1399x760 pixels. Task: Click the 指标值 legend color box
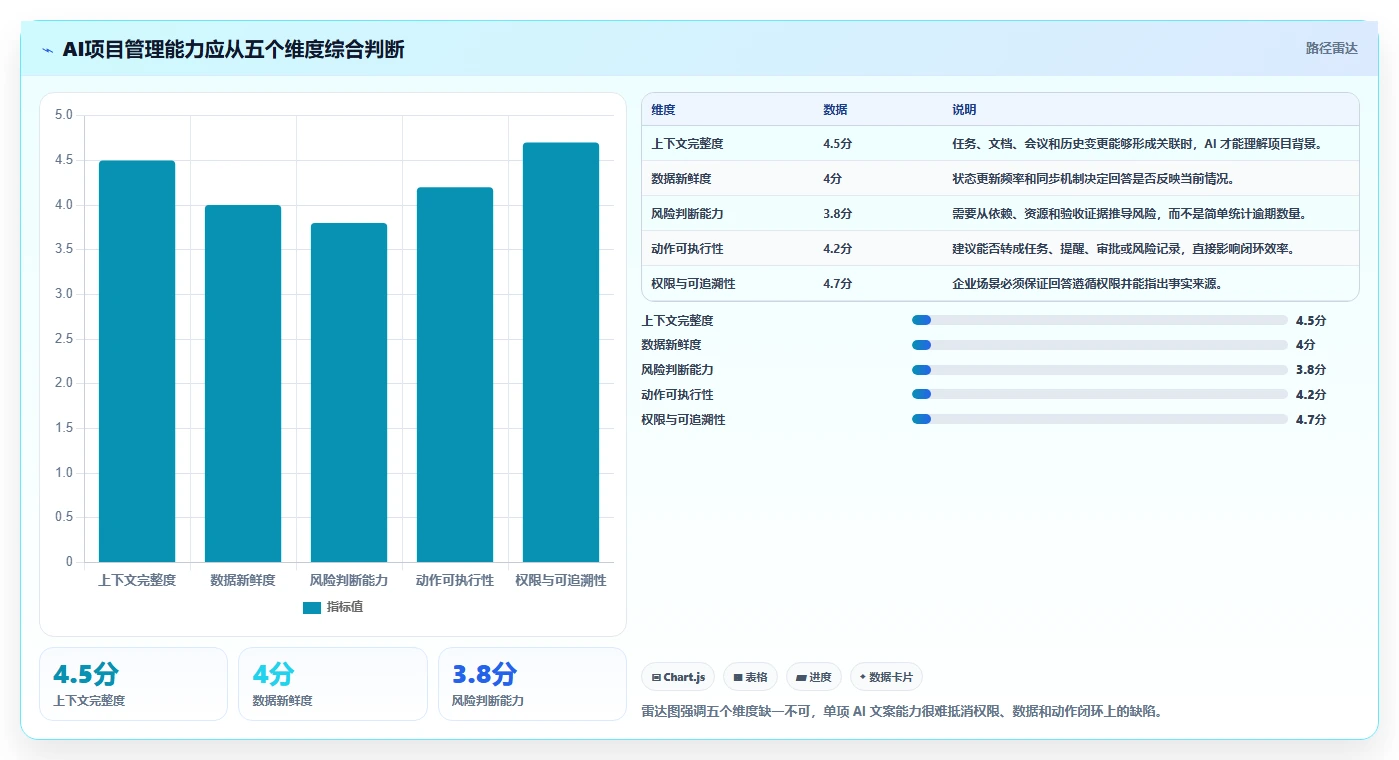tap(312, 607)
